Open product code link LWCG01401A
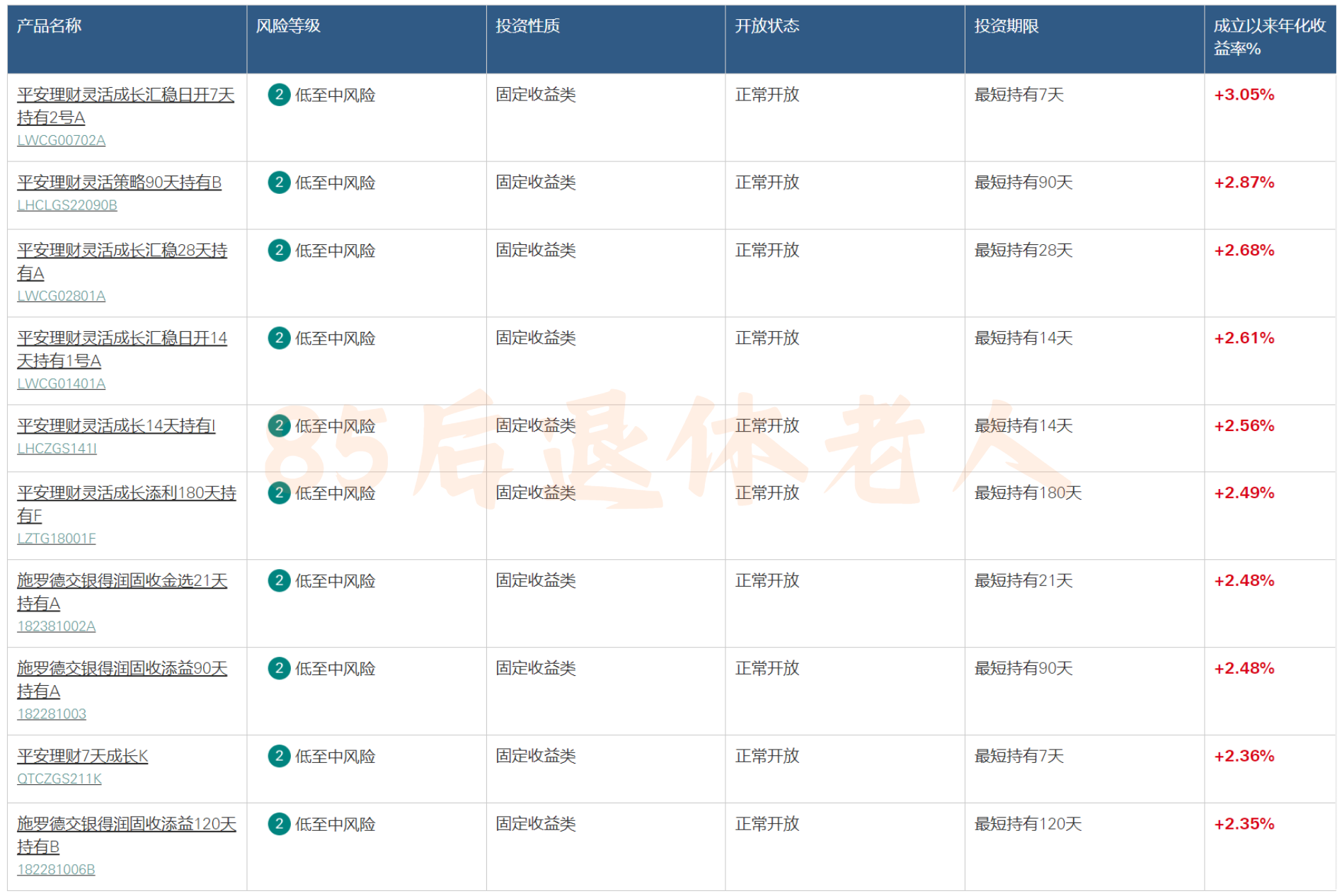Image resolution: width=1342 pixels, height=896 pixels. [x=61, y=384]
